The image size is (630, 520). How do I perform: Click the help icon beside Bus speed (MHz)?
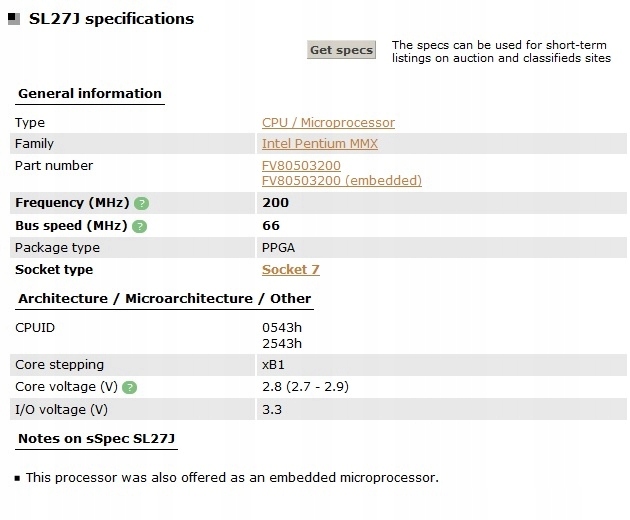point(139,226)
